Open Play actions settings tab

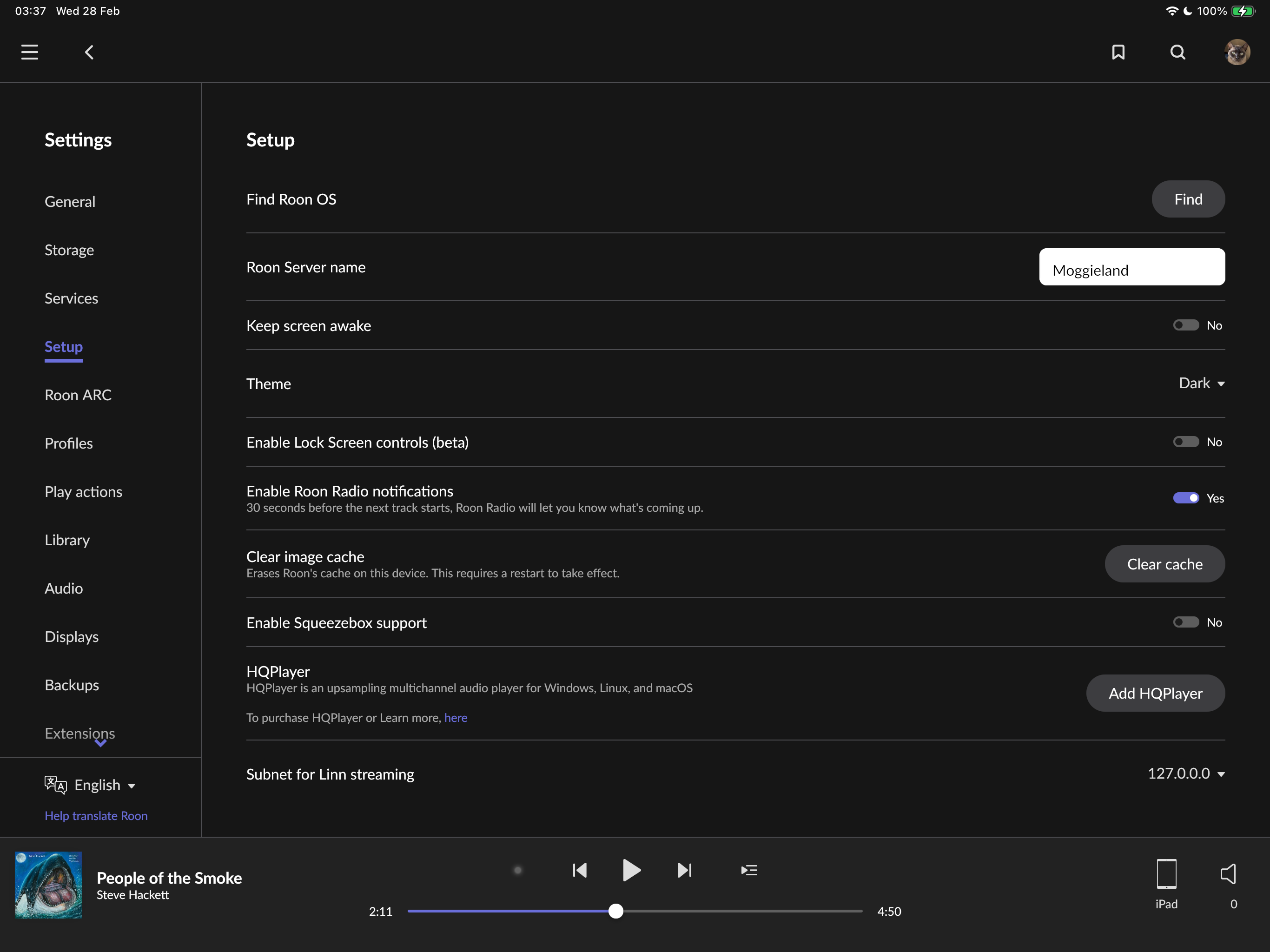coord(83,491)
